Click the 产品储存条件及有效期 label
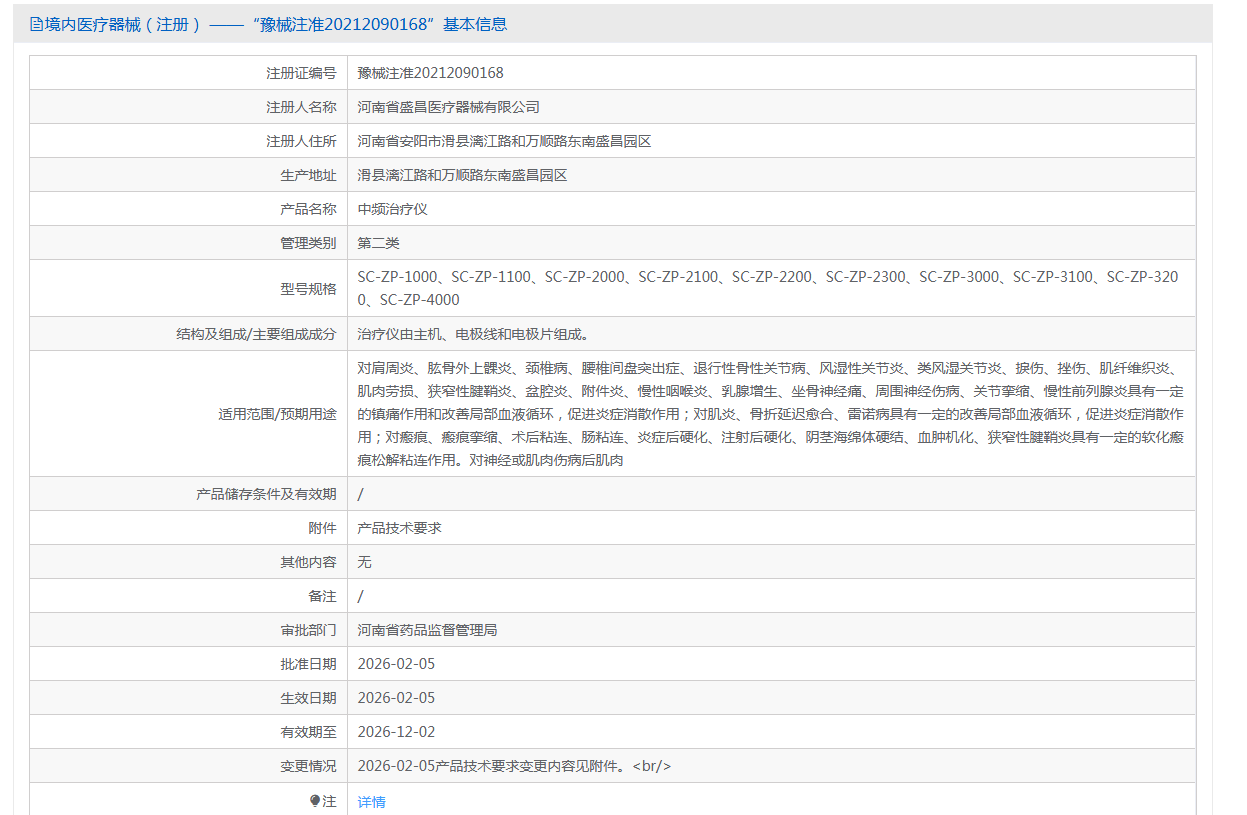 (x=266, y=494)
